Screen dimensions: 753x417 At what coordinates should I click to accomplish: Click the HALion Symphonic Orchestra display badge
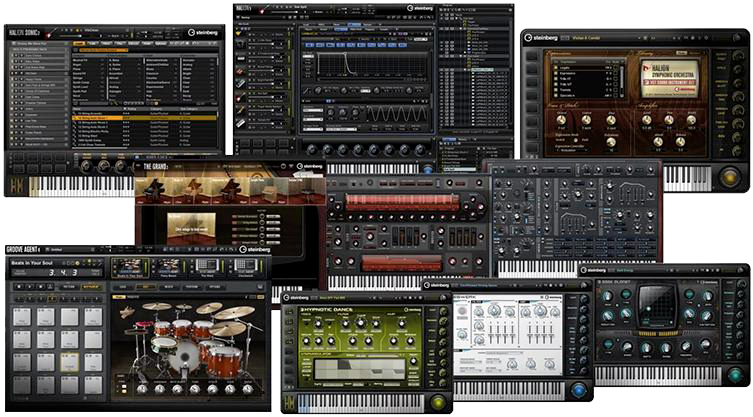pos(670,78)
